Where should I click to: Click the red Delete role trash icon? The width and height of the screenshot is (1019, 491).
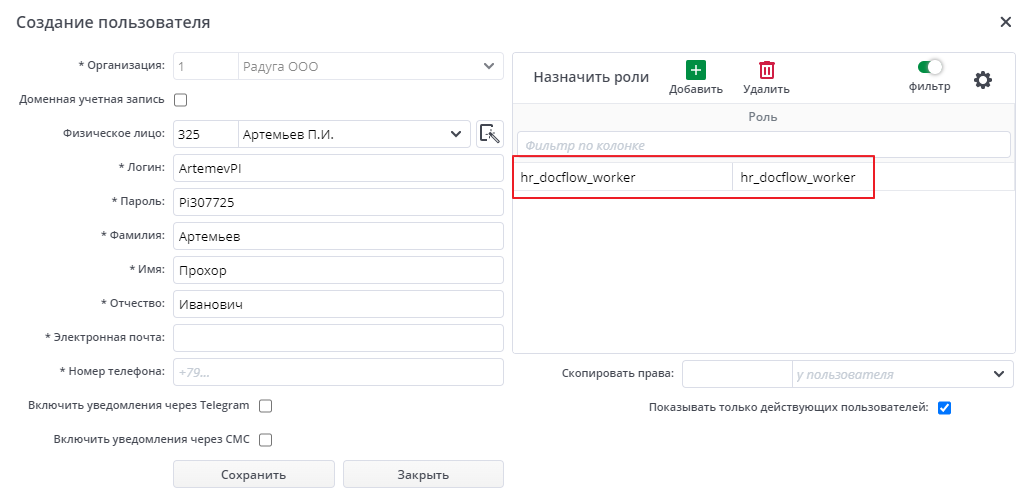pyautogui.click(x=767, y=70)
